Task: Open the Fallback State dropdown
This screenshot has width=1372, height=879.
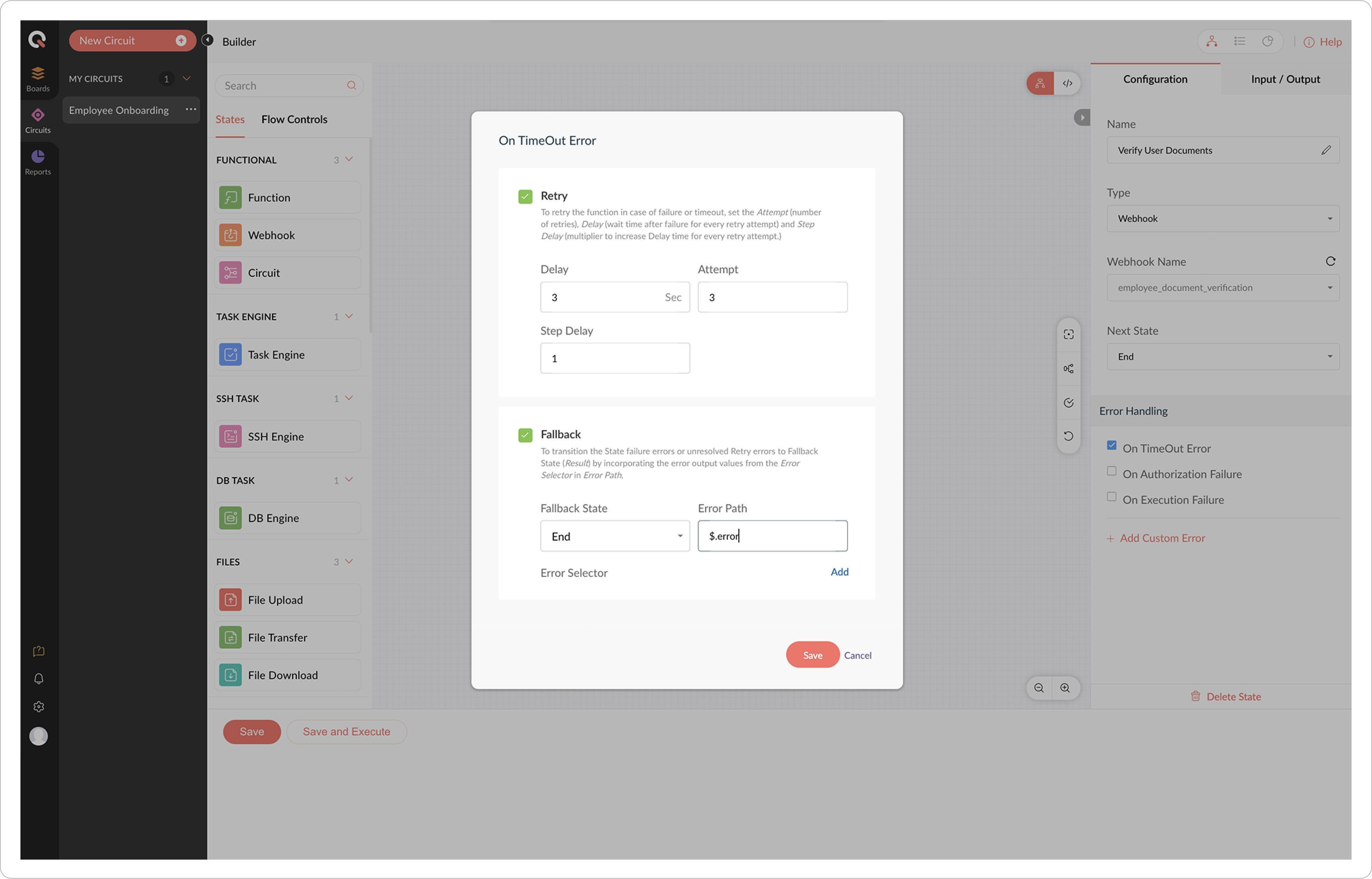Action: coord(615,536)
